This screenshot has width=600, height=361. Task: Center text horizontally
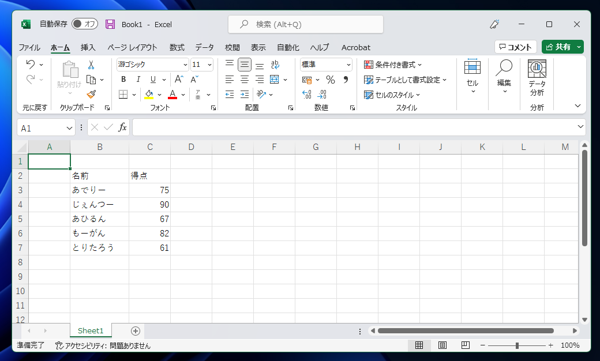(x=245, y=79)
